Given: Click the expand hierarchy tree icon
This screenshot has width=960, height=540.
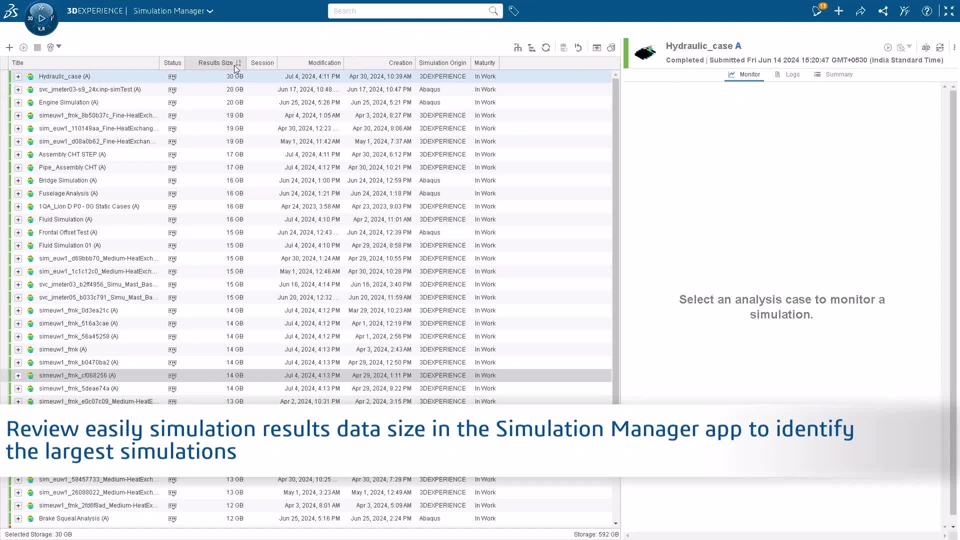Looking at the screenshot, I should pyautogui.click(x=517, y=48).
